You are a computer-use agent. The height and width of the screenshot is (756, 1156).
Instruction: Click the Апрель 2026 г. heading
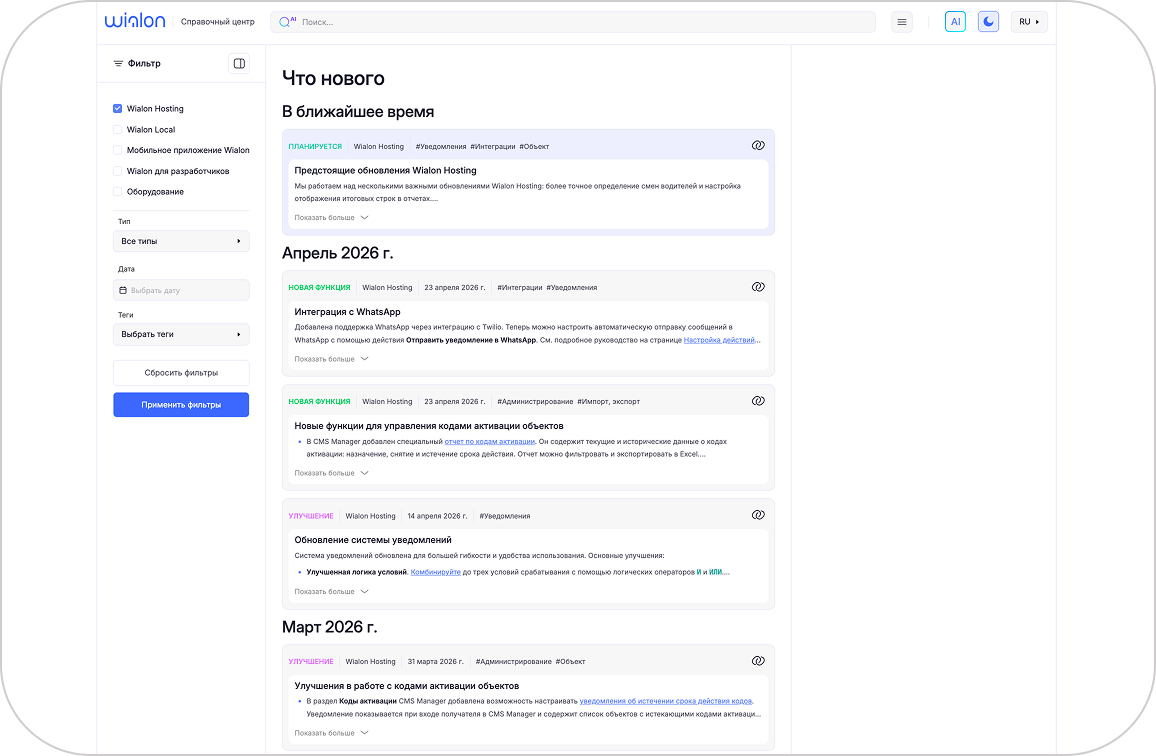pyautogui.click(x=338, y=253)
